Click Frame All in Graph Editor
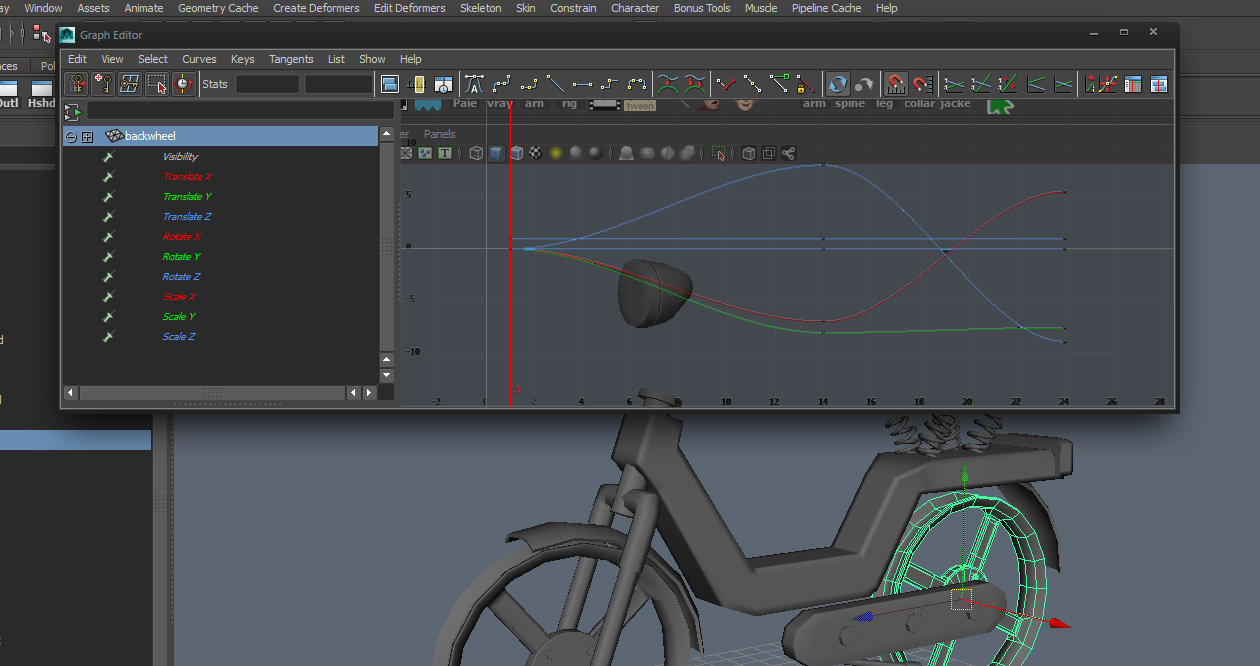This screenshot has width=1260, height=666. click(x=389, y=84)
